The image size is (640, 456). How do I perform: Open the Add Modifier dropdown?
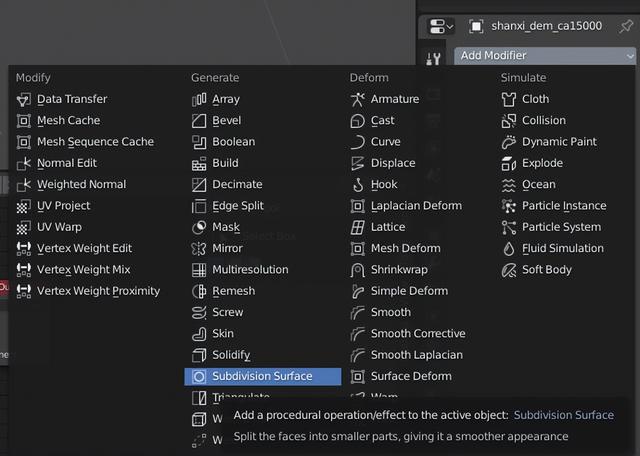click(544, 55)
